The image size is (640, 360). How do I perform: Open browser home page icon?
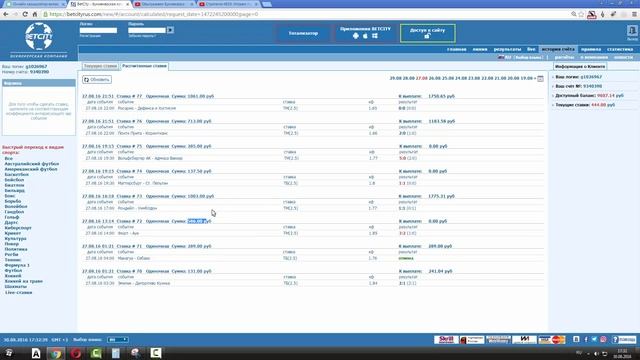coord(35,14)
